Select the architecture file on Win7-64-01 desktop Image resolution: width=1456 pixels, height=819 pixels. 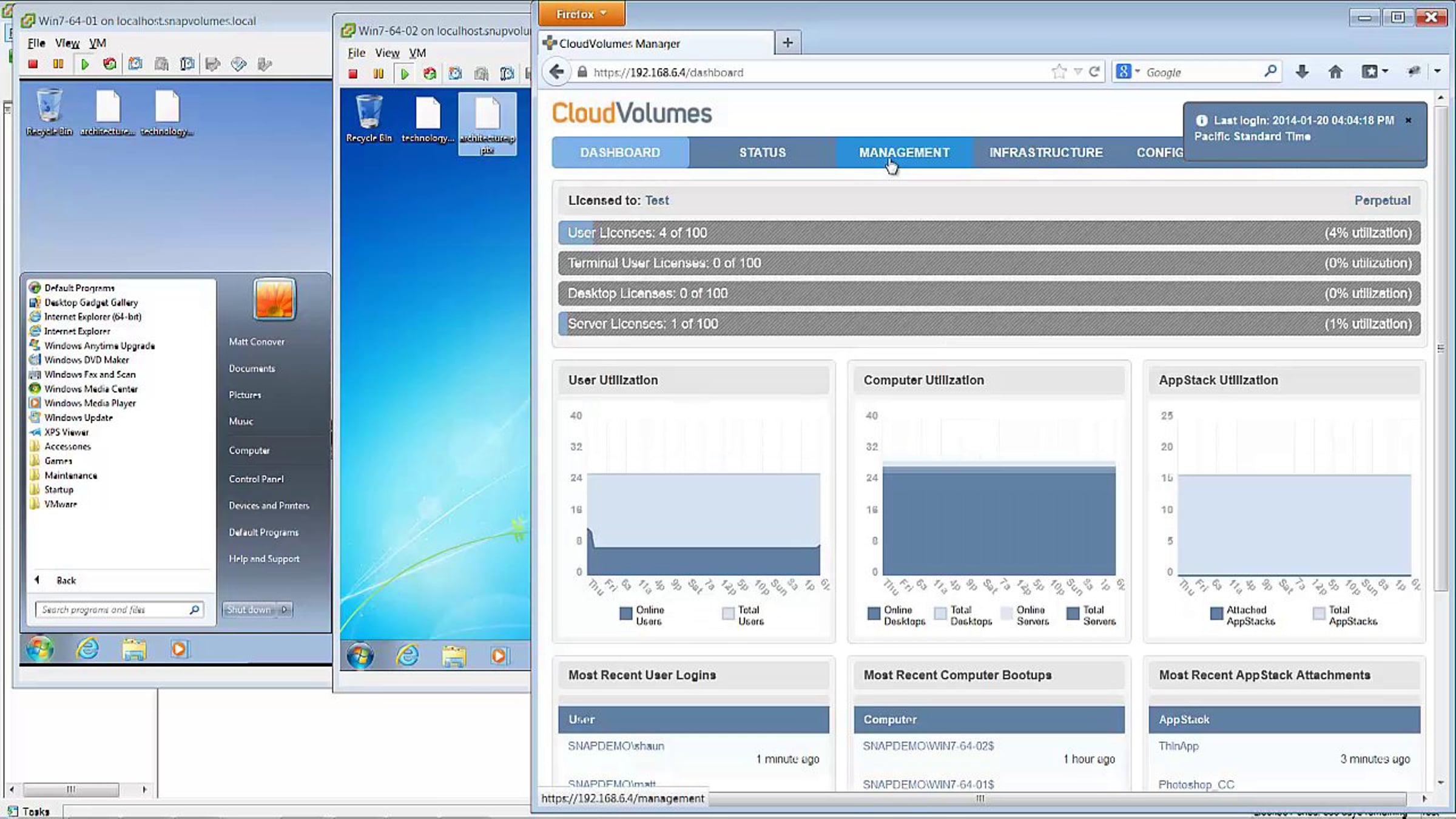[108, 113]
